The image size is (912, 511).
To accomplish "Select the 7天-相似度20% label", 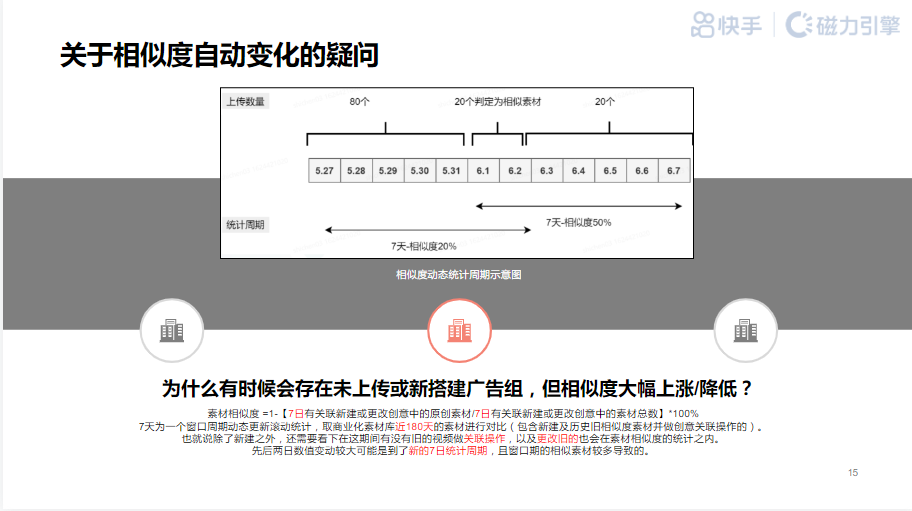I will [x=423, y=245].
